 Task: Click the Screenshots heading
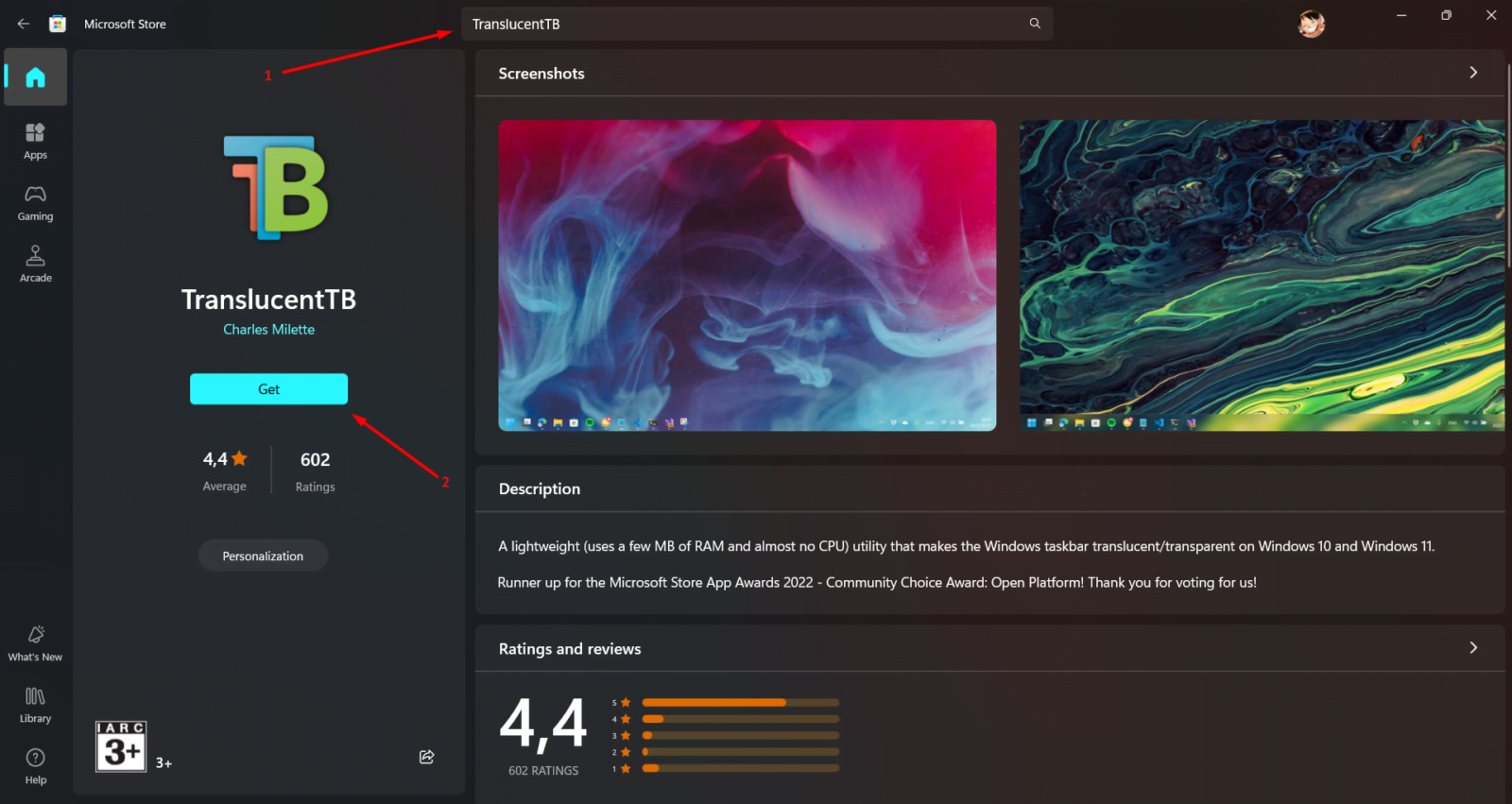pyautogui.click(x=541, y=74)
